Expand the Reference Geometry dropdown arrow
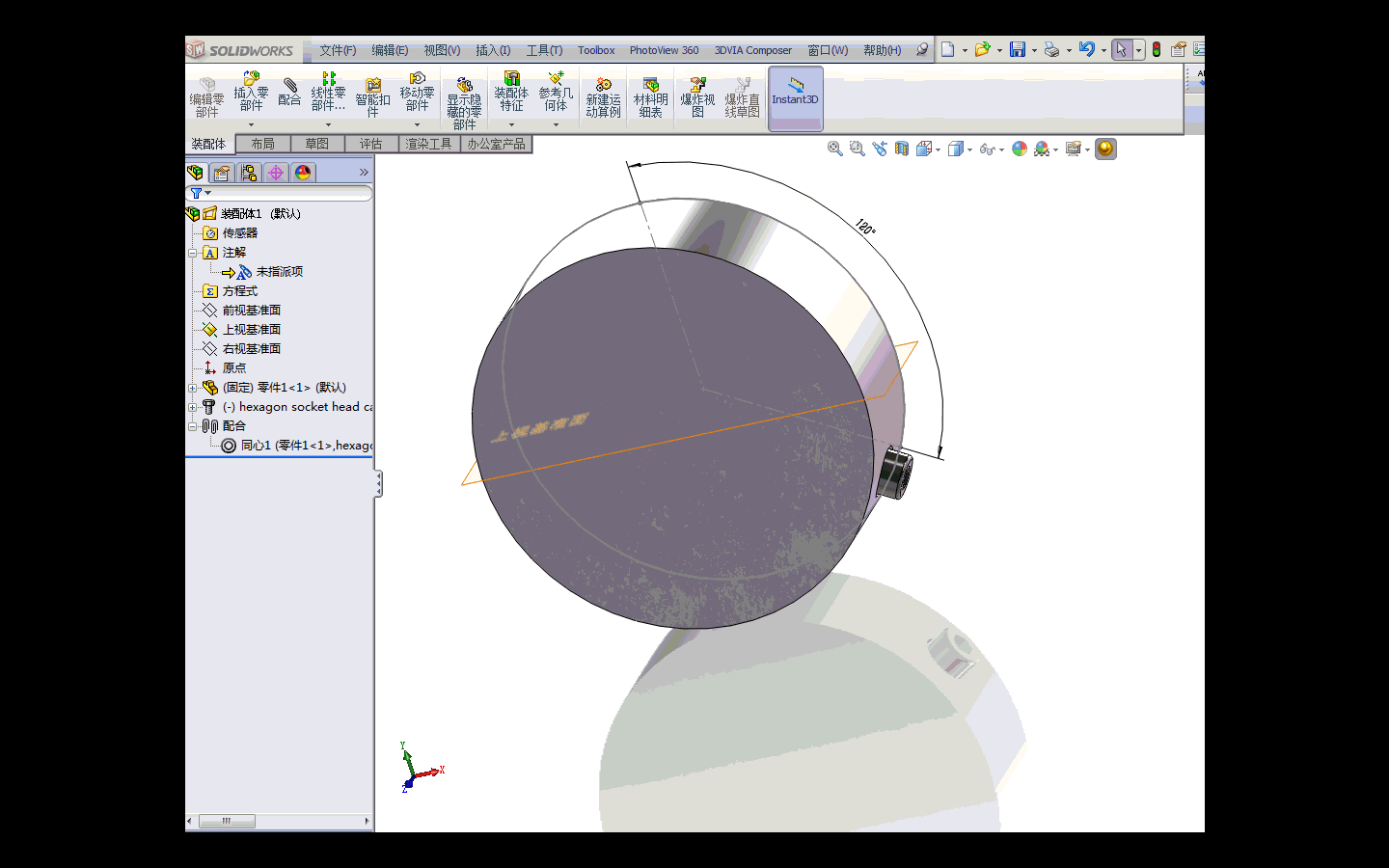 (556, 124)
